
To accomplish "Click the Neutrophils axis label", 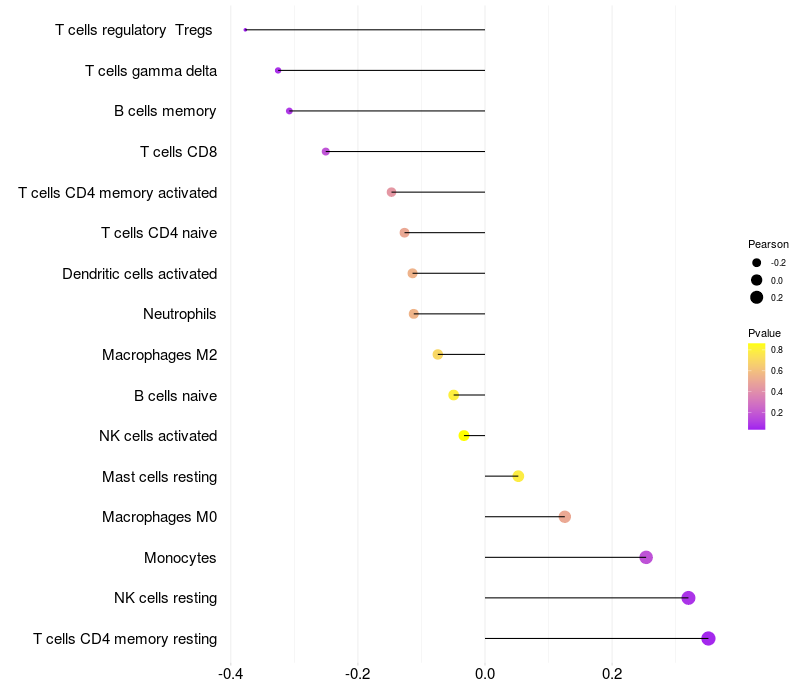I will coord(180,314).
